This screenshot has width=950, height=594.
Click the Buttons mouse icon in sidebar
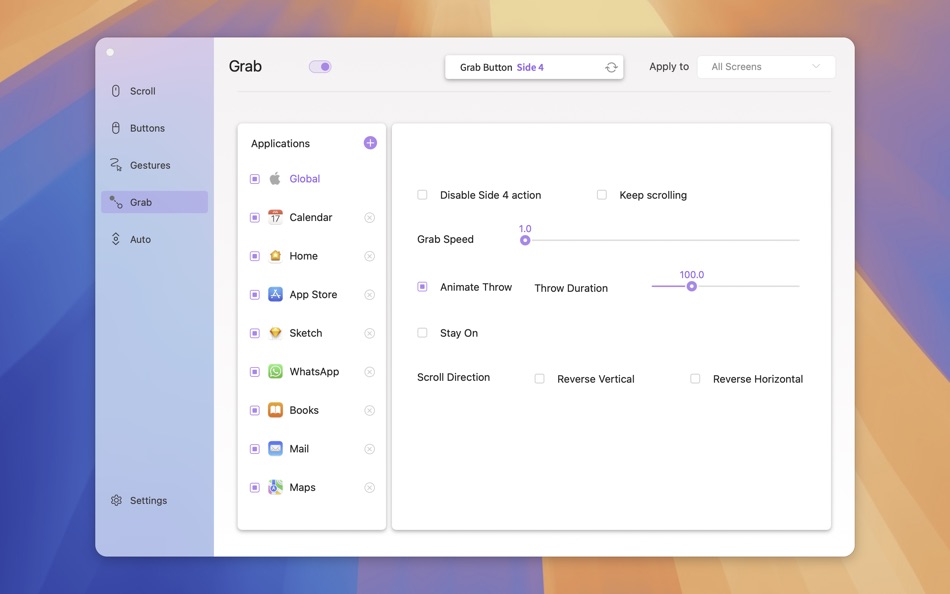click(x=116, y=128)
